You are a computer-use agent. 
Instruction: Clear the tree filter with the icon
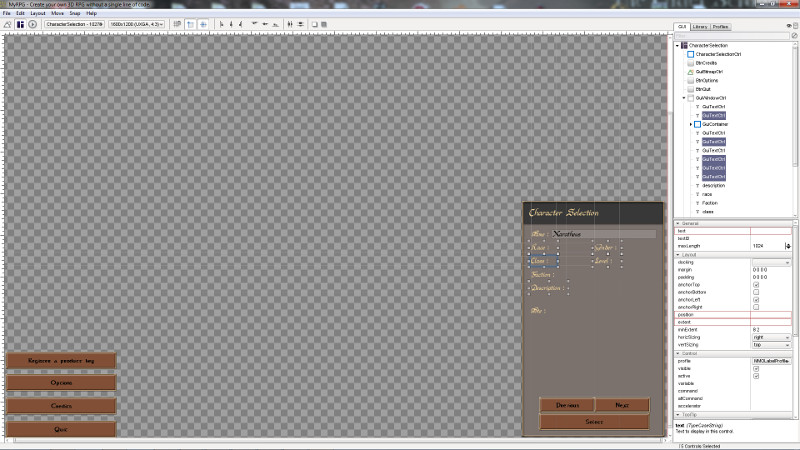pos(794,36)
